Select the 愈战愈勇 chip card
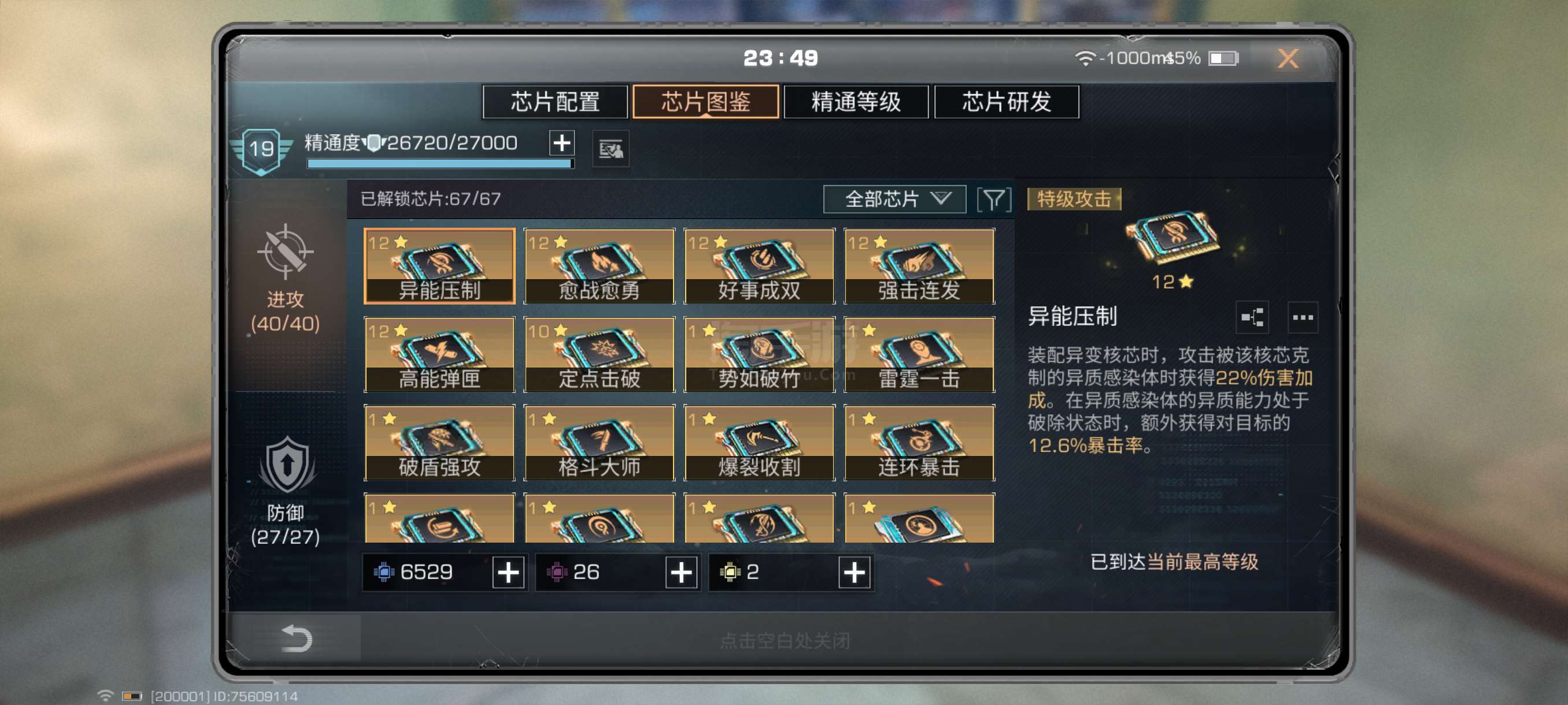The width and height of the screenshot is (1568, 705). [599, 266]
